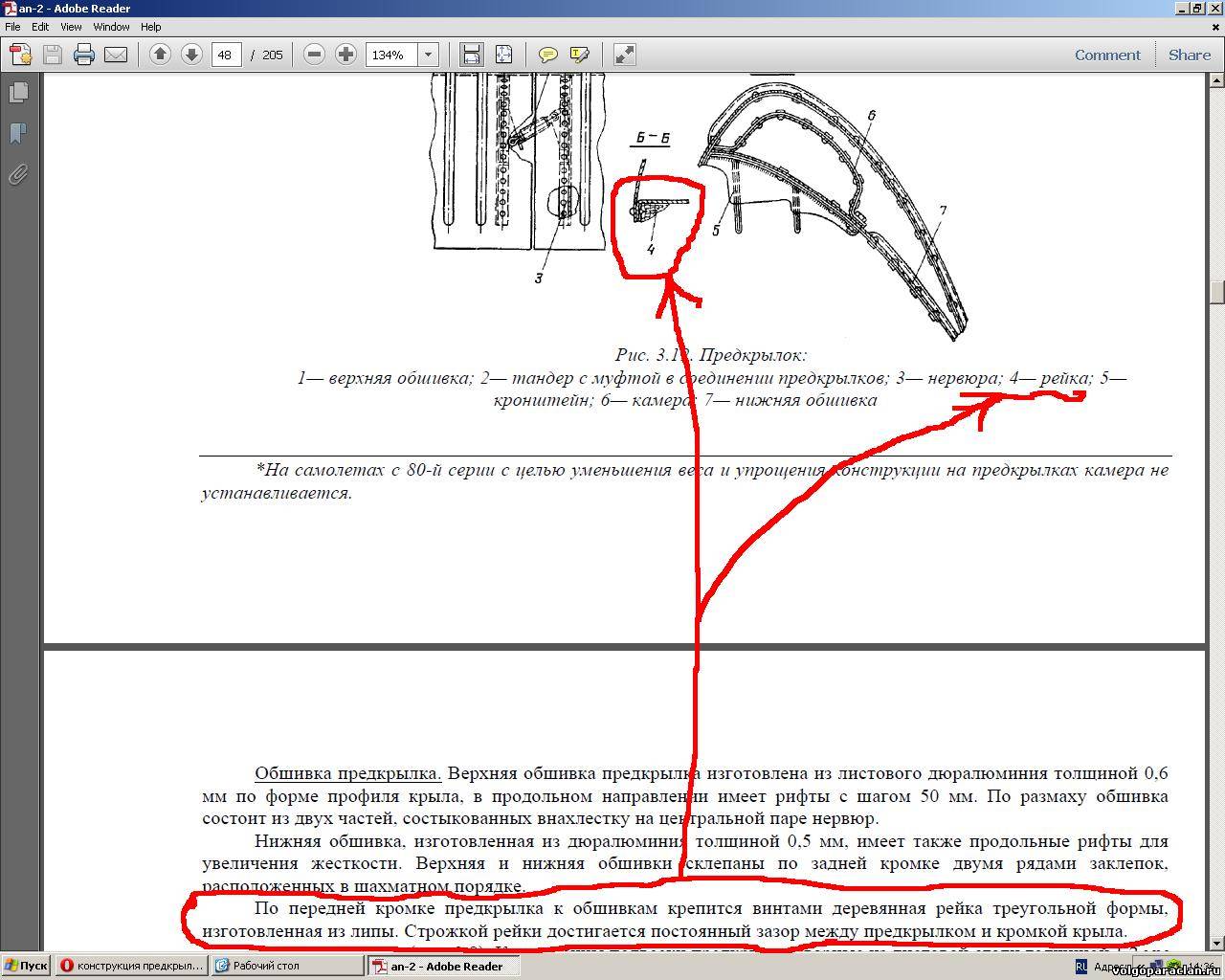Click the Save file icon

click(53, 55)
